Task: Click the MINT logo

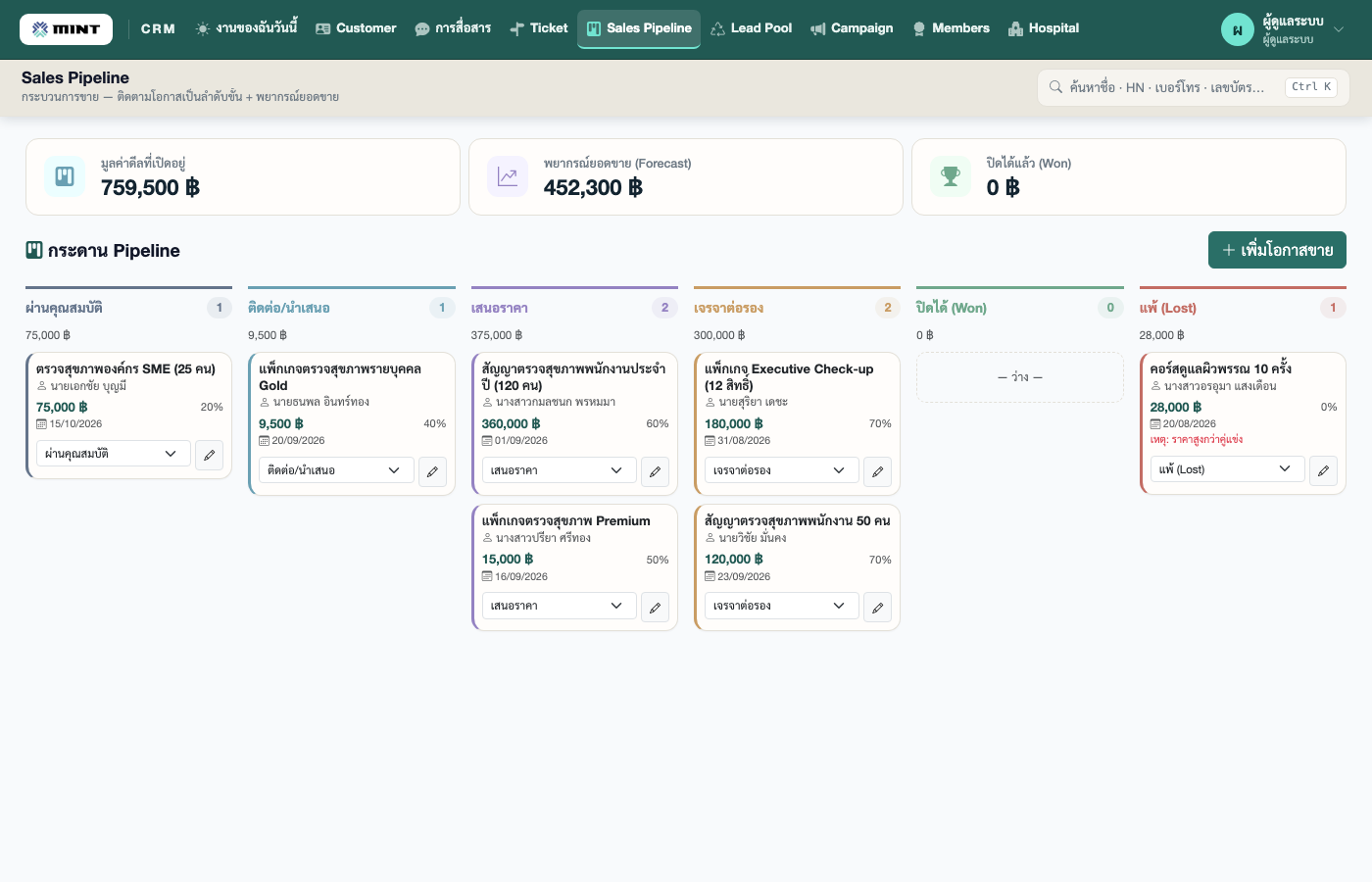Action: 66,29
